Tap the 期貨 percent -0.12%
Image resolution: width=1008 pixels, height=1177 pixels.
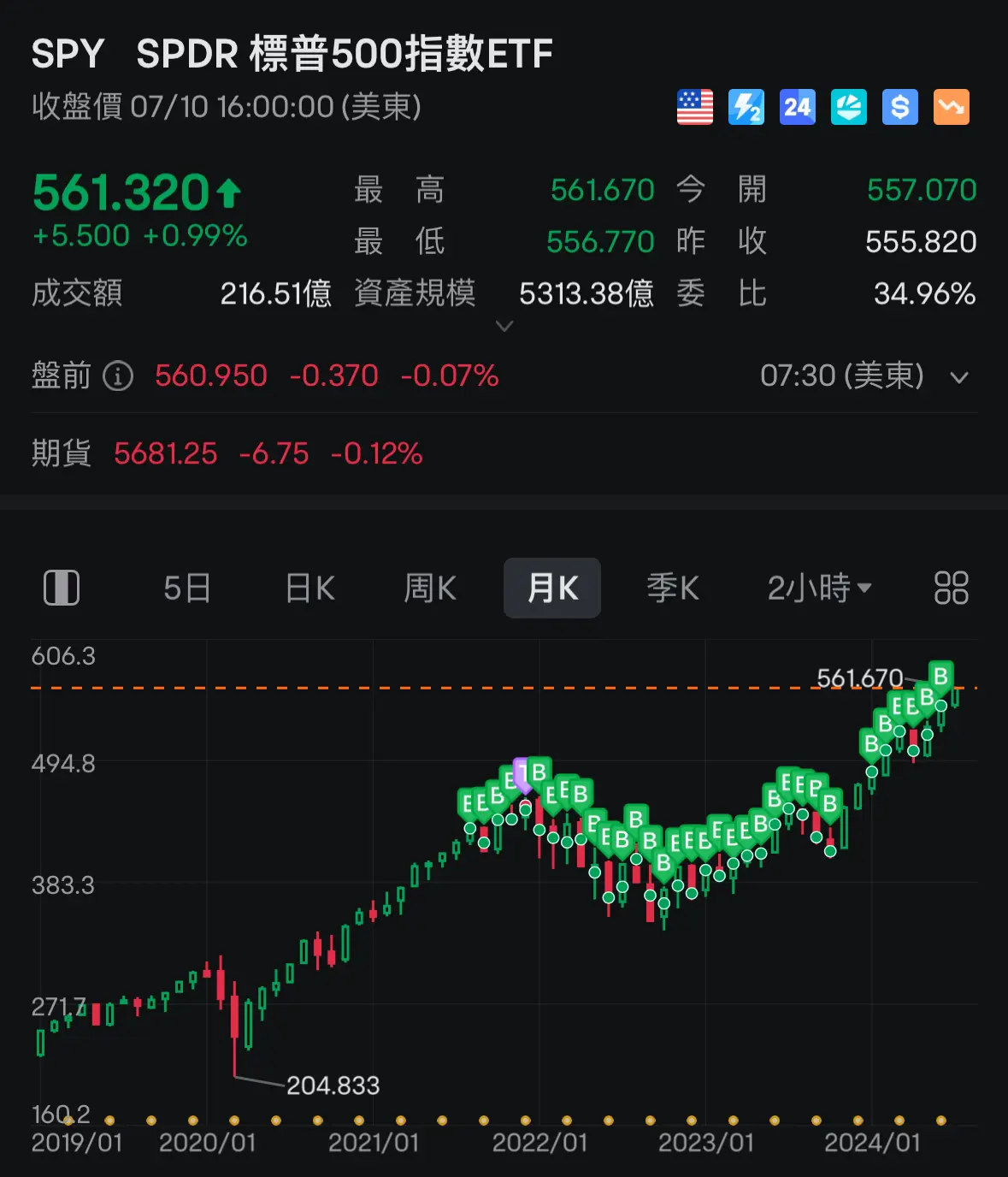point(377,453)
